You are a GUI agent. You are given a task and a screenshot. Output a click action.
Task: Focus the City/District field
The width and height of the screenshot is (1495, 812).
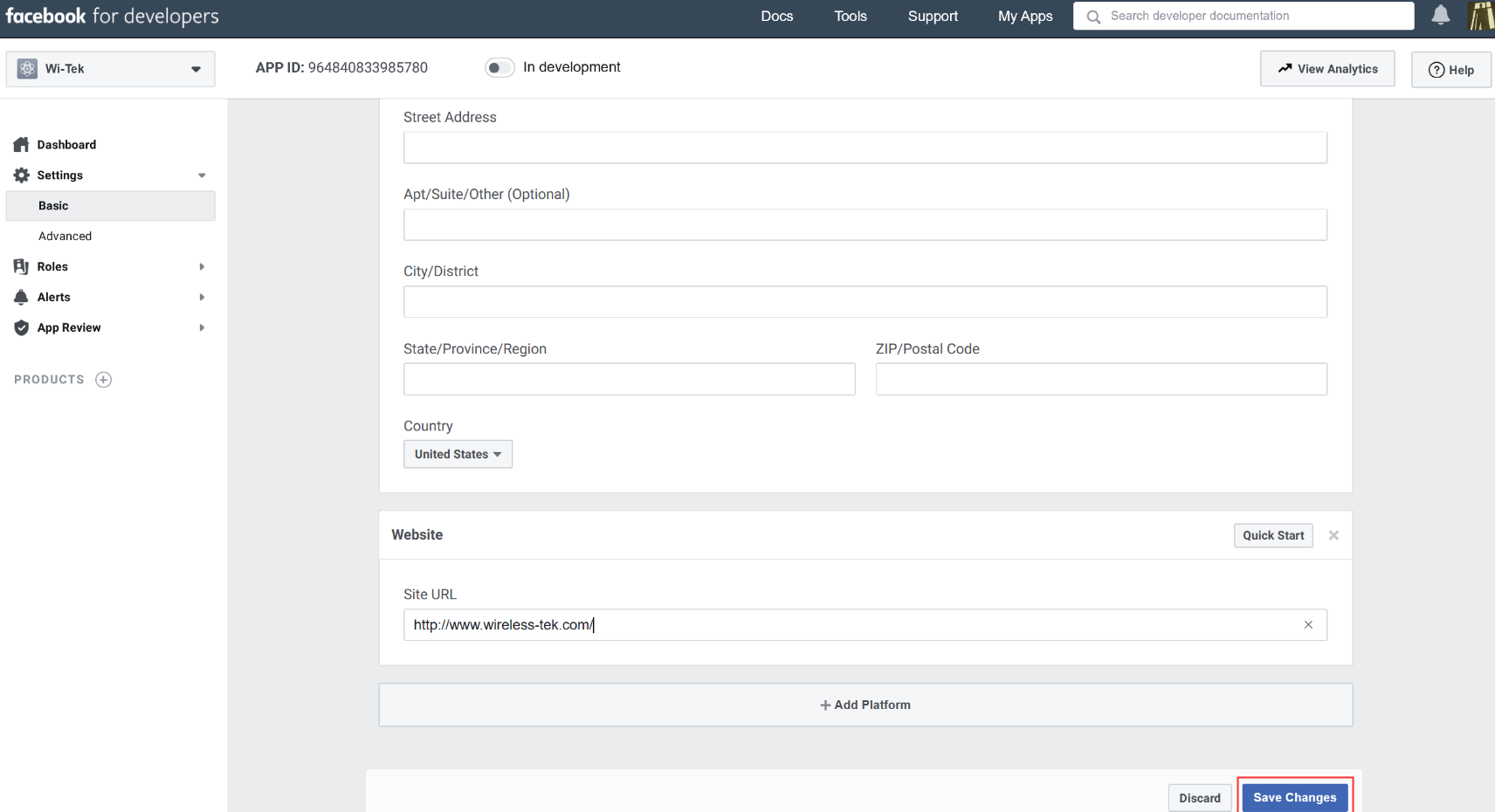[865, 302]
